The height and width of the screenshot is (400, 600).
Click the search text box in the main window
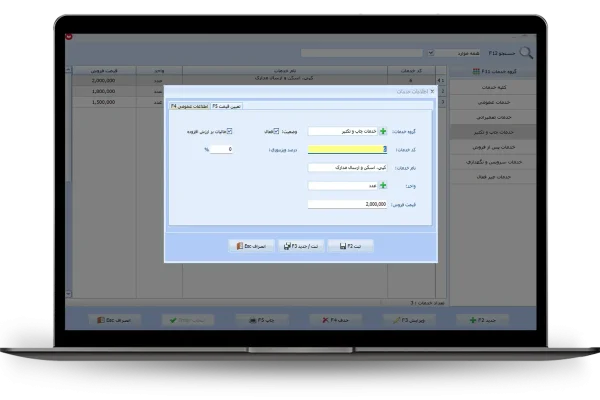(362, 53)
